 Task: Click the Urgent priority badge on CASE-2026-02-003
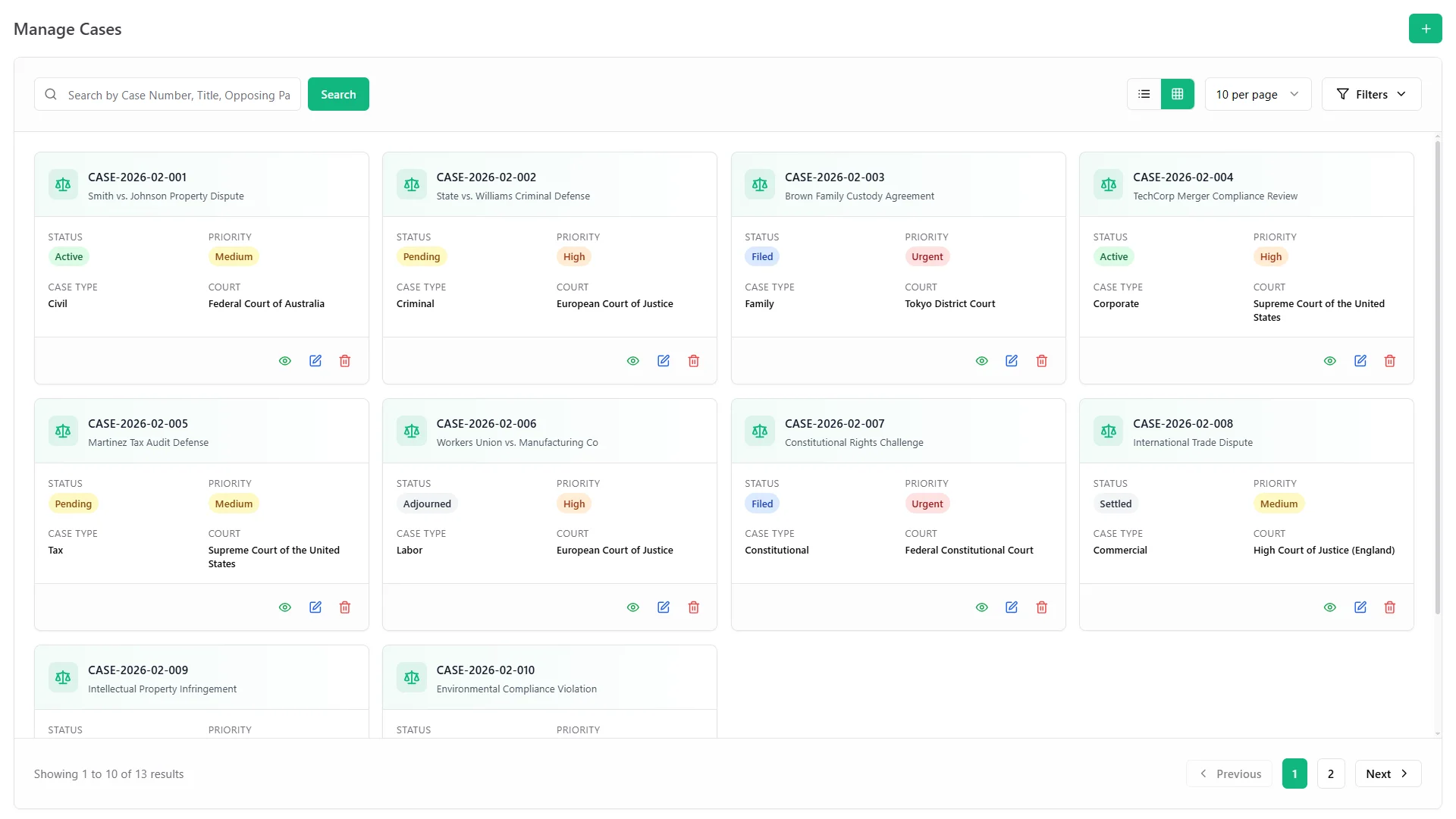click(927, 256)
